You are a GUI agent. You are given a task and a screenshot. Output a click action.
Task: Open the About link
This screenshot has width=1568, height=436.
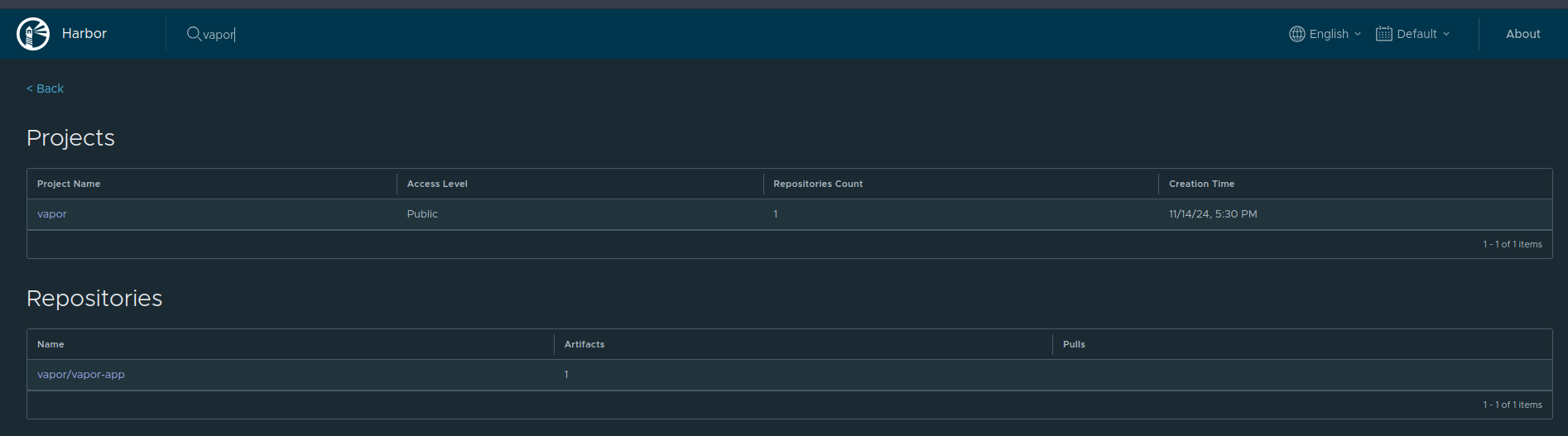click(1522, 34)
